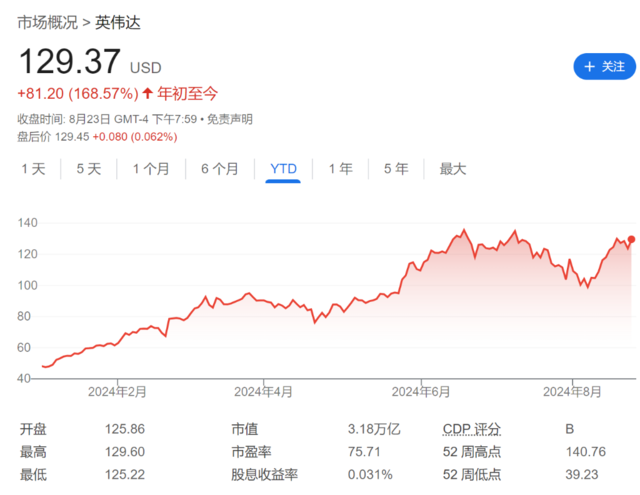
Task: Click the 关注 follow button
Action: (604, 67)
